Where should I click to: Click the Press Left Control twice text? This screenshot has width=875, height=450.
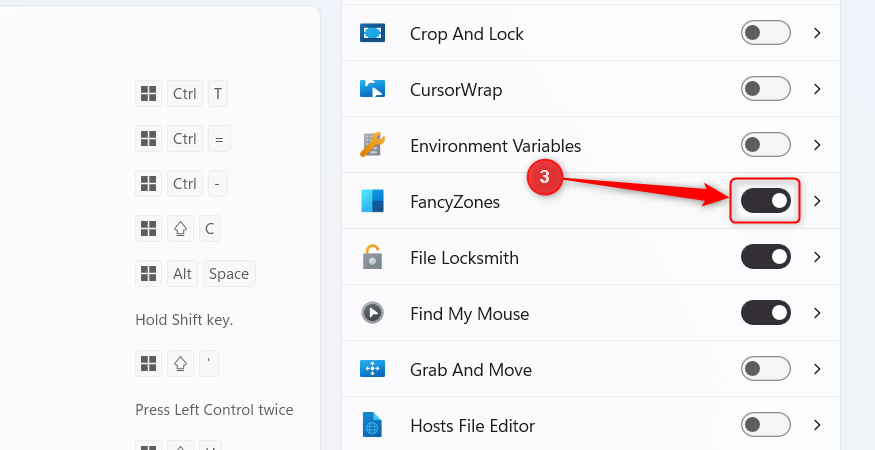pos(214,410)
